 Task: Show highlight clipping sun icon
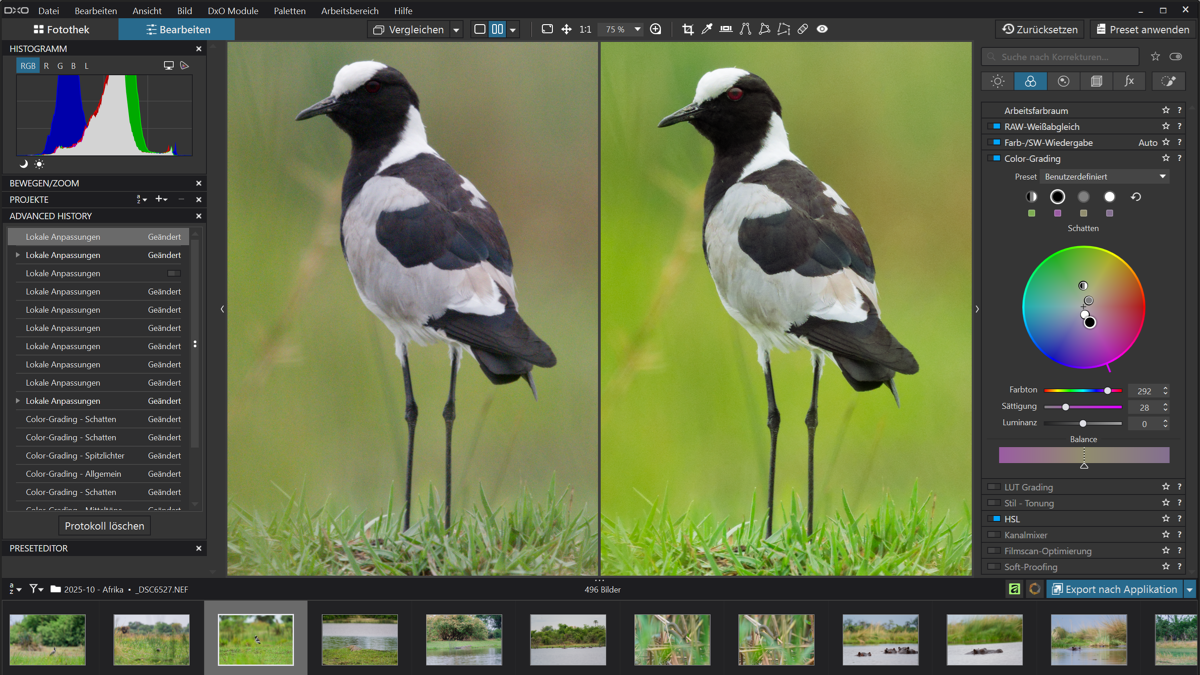click(x=39, y=164)
